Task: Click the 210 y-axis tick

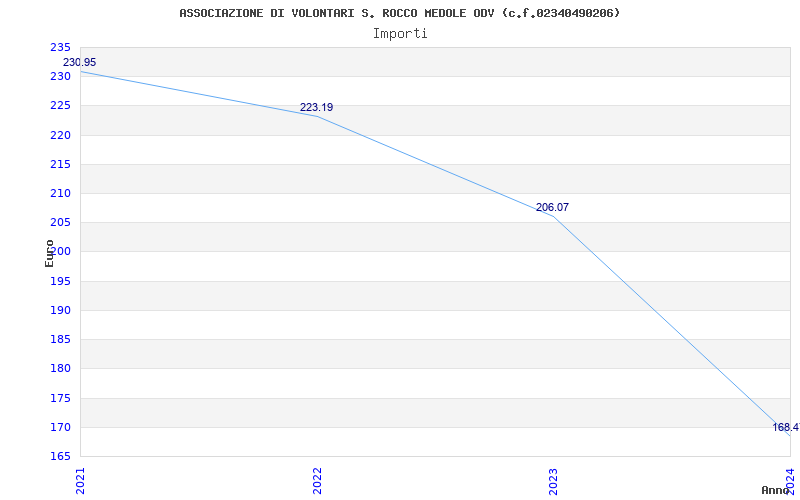Action: [x=60, y=193]
